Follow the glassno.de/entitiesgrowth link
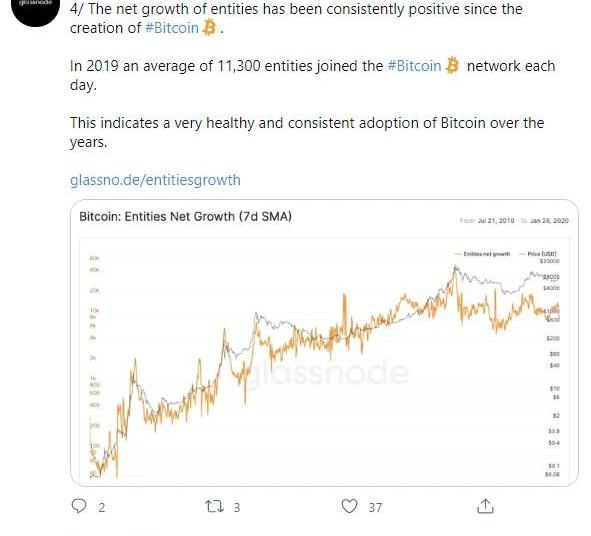 click(x=155, y=180)
